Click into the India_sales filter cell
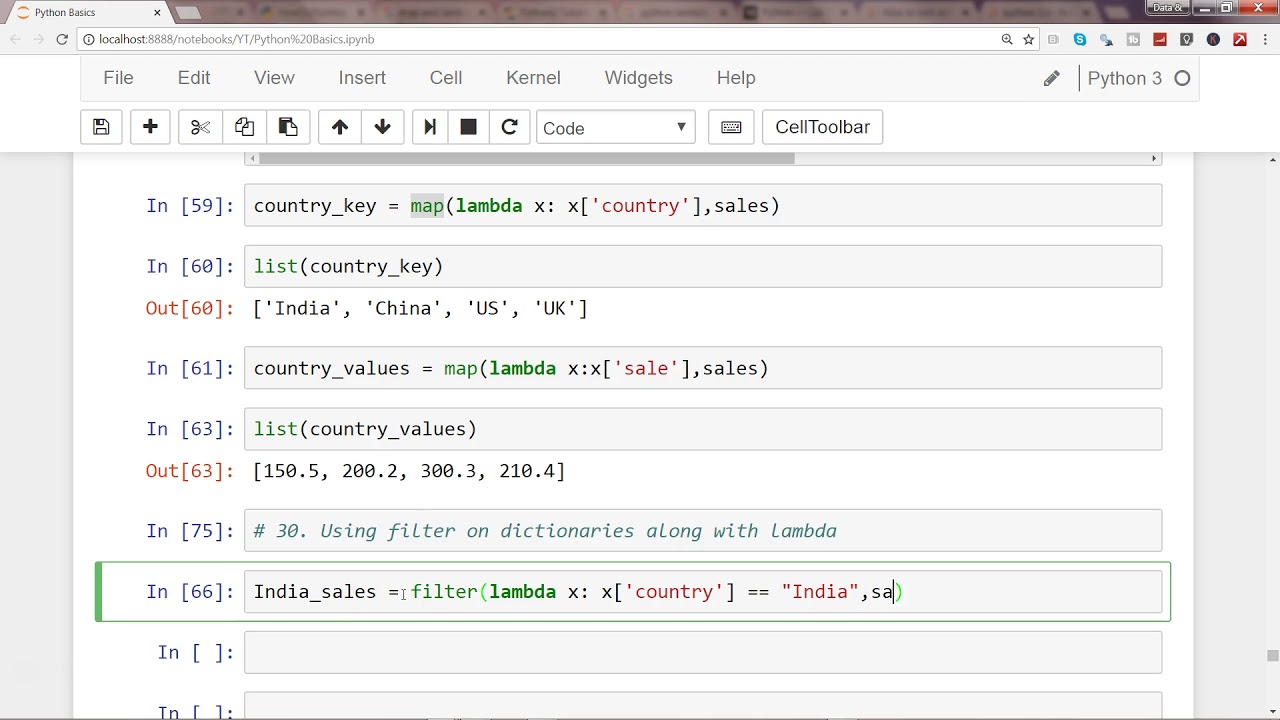Viewport: 1280px width, 720px height. click(x=703, y=592)
